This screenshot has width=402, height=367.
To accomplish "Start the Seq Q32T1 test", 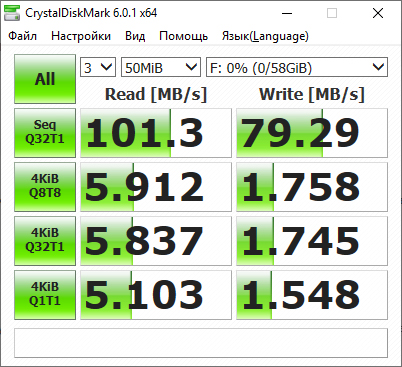I will point(45,133).
